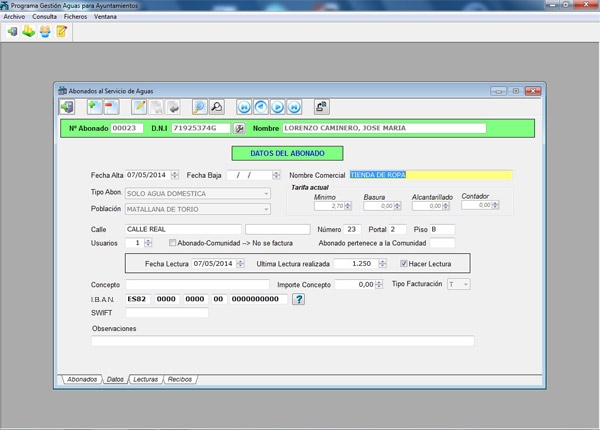Switch to the Lecturas tab
Viewport: 600px width, 430px height.
tap(145, 380)
